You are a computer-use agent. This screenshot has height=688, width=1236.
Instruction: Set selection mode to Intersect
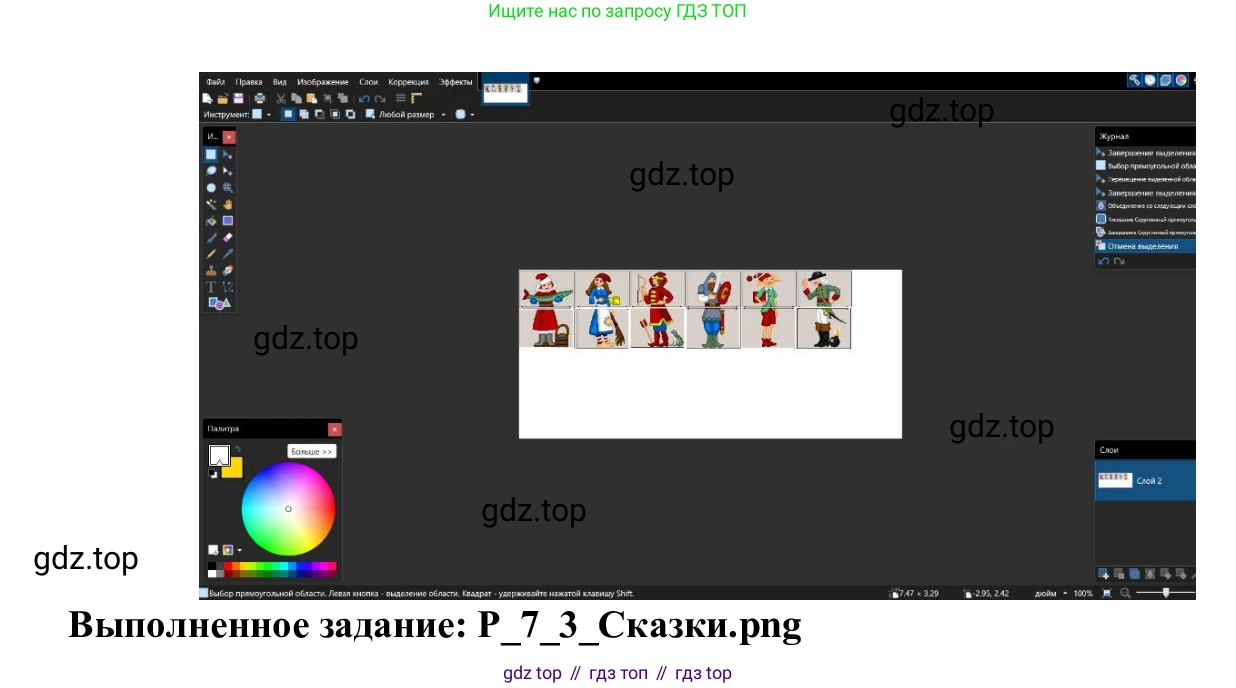pyautogui.click(x=335, y=114)
